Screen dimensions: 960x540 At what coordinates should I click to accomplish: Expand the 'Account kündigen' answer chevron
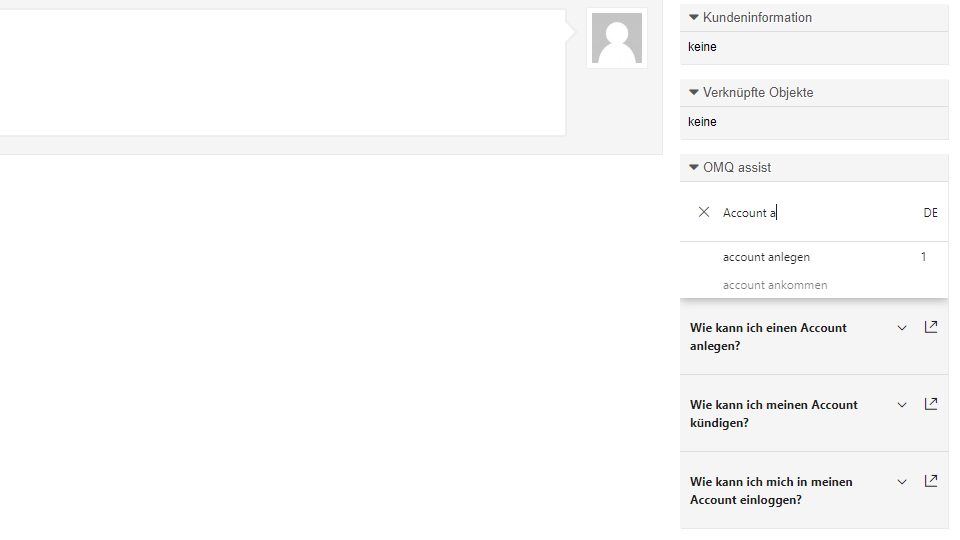click(902, 405)
